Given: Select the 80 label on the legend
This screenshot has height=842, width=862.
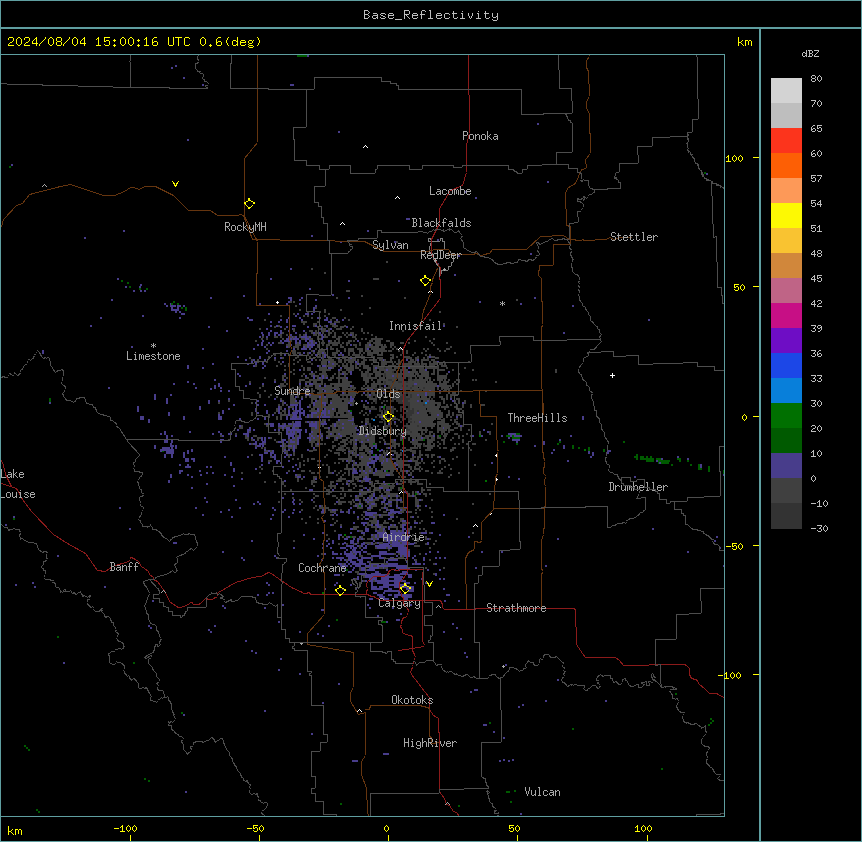Looking at the screenshot, I should tap(816, 79).
